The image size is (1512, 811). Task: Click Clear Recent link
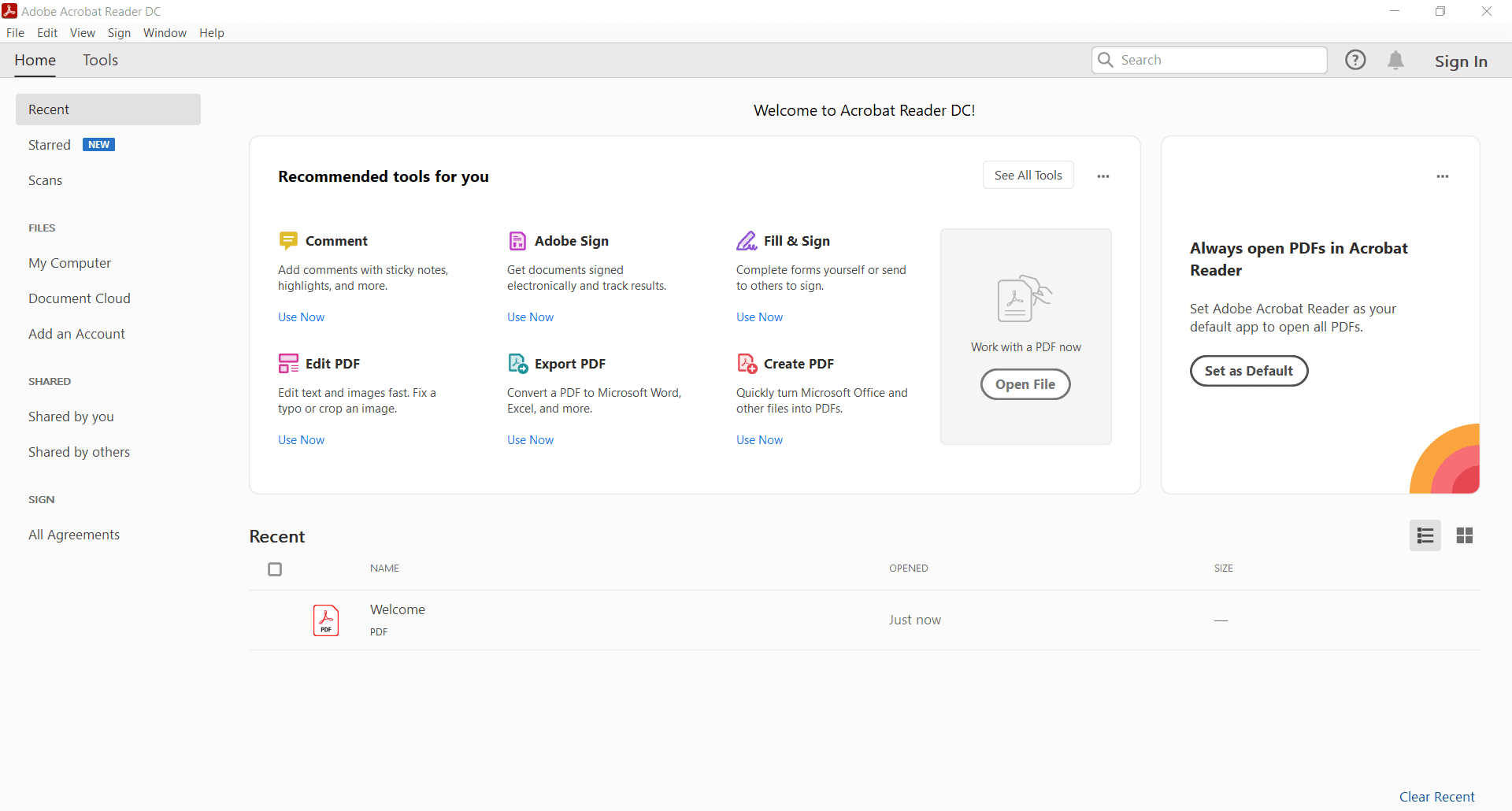click(x=1436, y=797)
